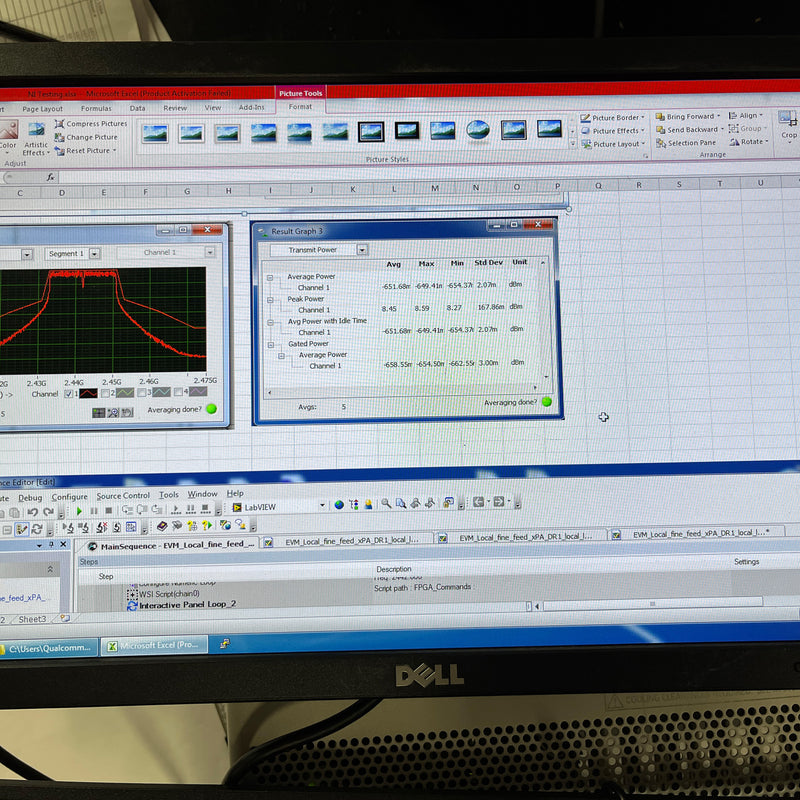Select column header R in Excel
Image resolution: width=800 pixels, height=800 pixels.
tap(638, 185)
